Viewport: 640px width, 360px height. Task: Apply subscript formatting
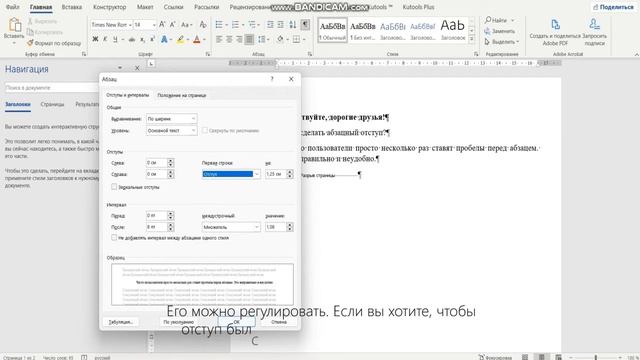[x=142, y=40]
